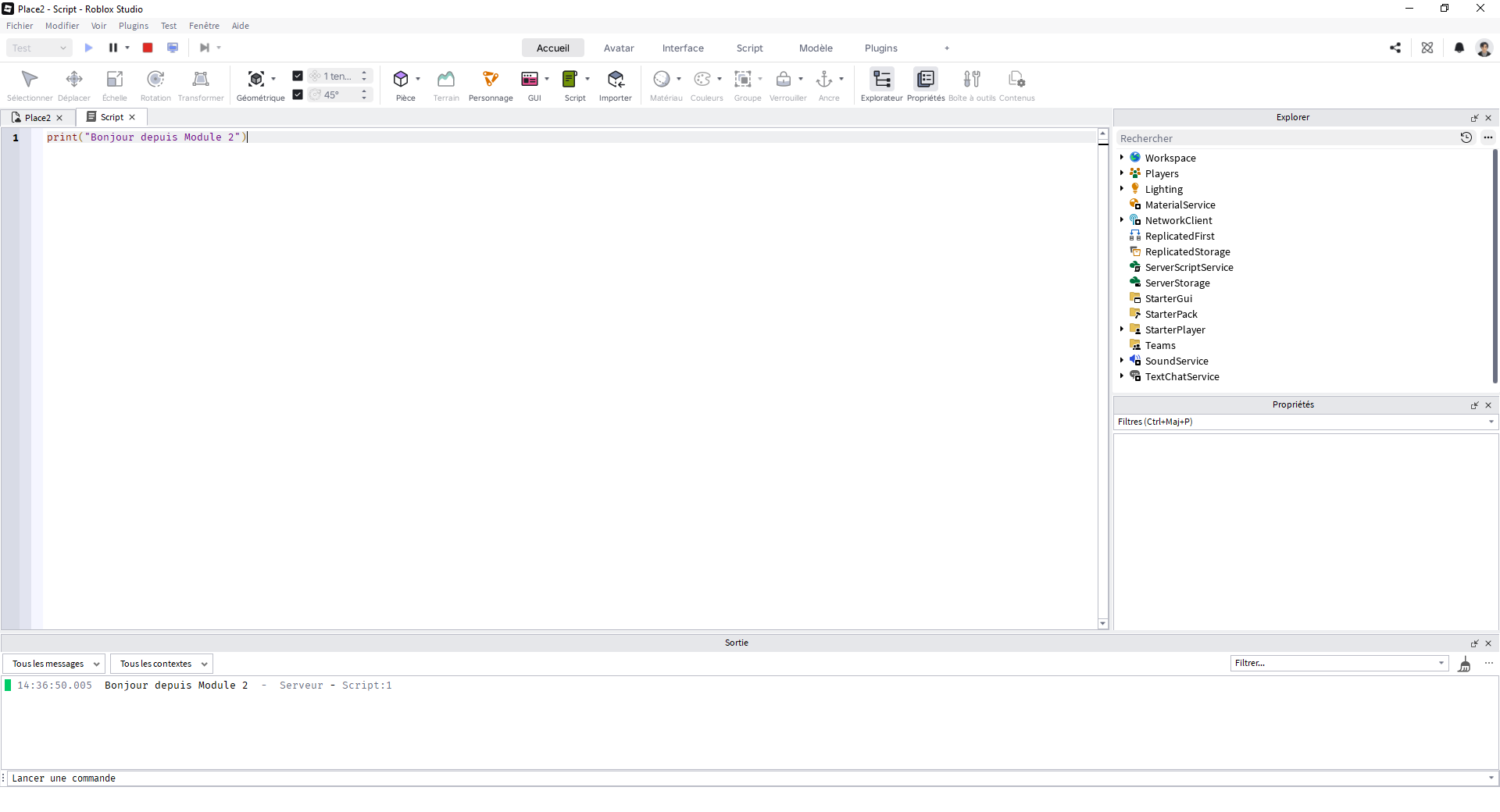Click the Importer 3D icon

(616, 79)
